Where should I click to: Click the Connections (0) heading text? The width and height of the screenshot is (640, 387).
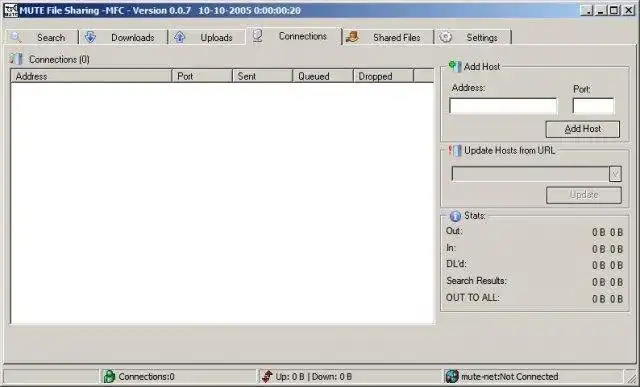coord(59,60)
